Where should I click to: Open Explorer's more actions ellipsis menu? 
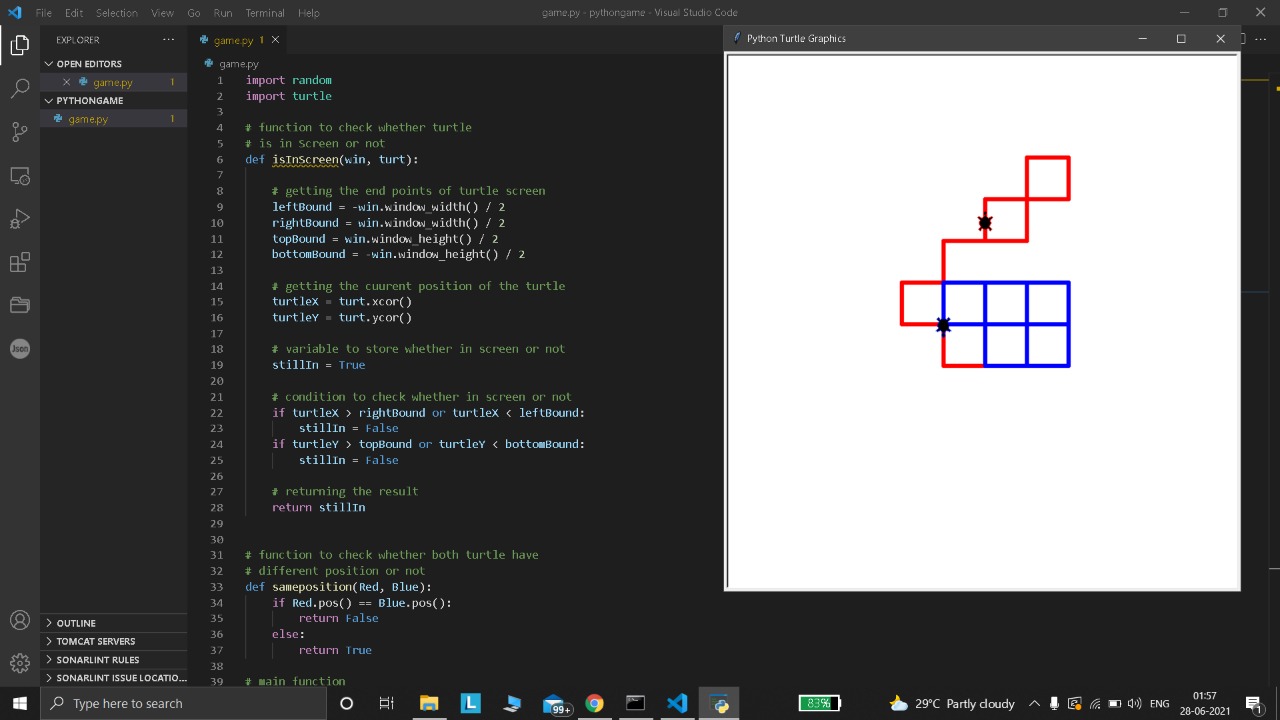click(x=168, y=40)
